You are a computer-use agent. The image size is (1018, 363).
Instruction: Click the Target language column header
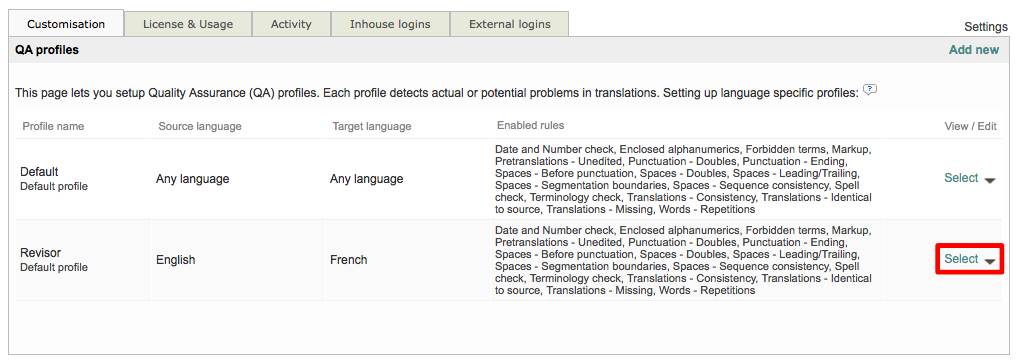pos(371,126)
